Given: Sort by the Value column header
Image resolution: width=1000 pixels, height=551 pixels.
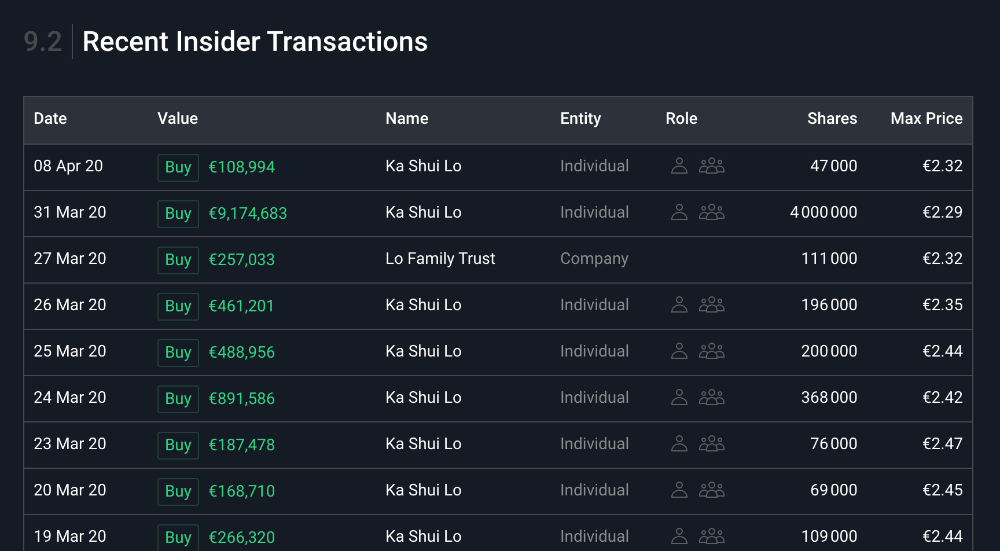Looking at the screenshot, I should pos(177,118).
